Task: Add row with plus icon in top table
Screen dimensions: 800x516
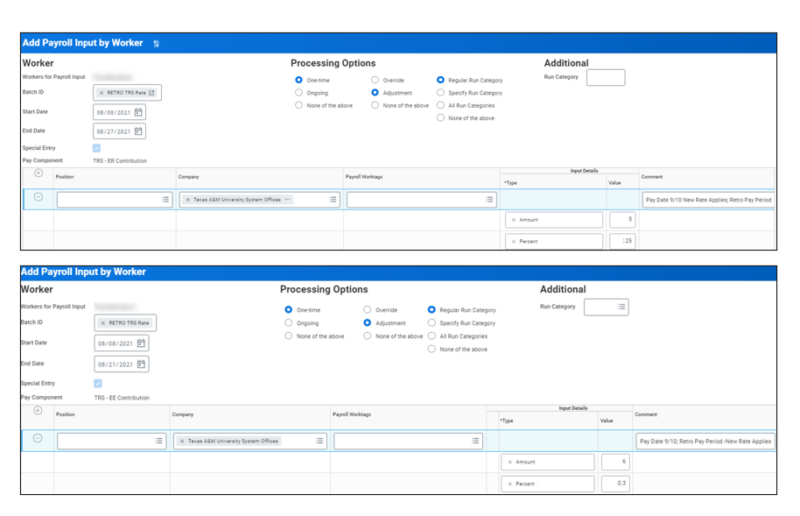Action: (38, 173)
